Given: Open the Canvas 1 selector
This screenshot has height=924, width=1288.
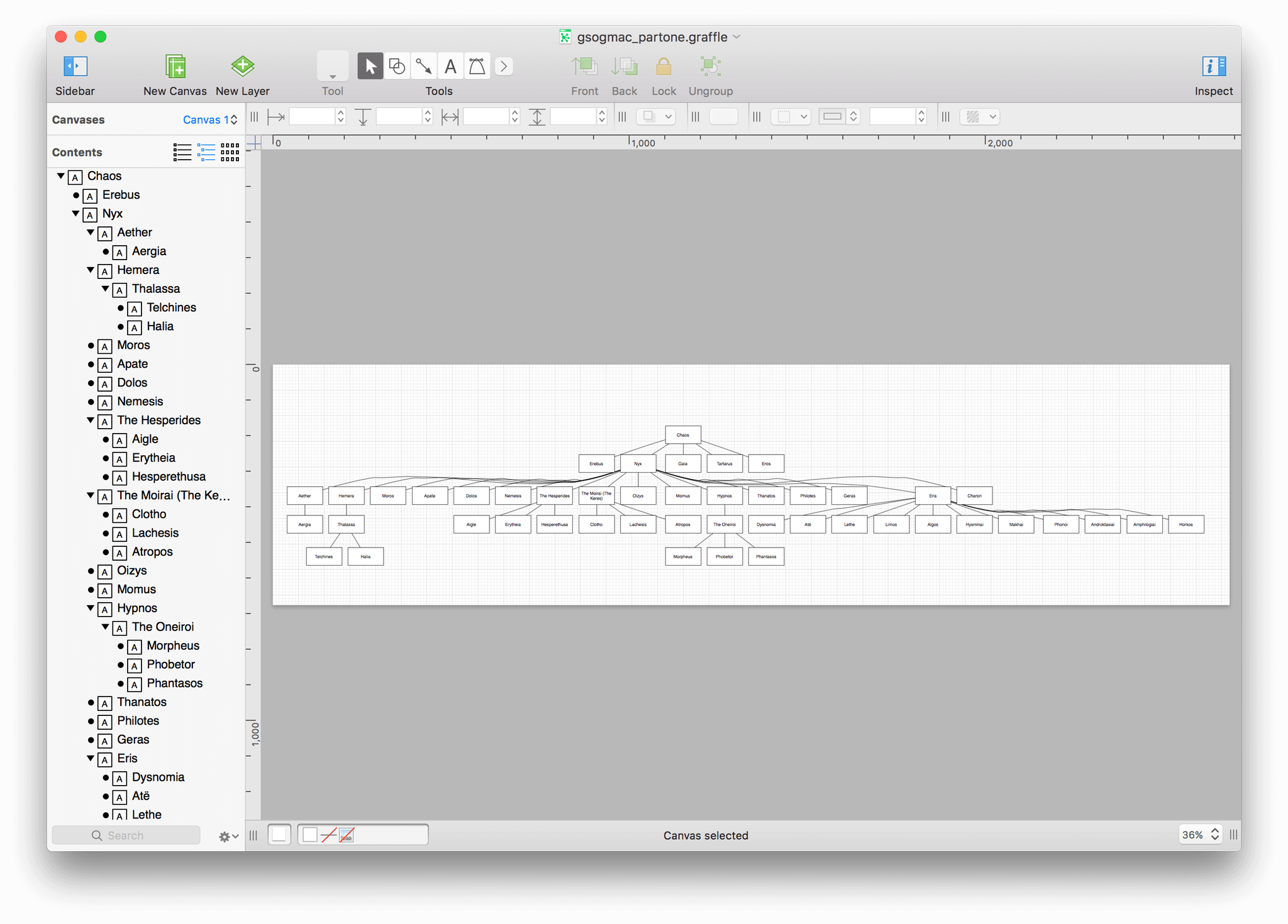Looking at the screenshot, I should coord(210,119).
